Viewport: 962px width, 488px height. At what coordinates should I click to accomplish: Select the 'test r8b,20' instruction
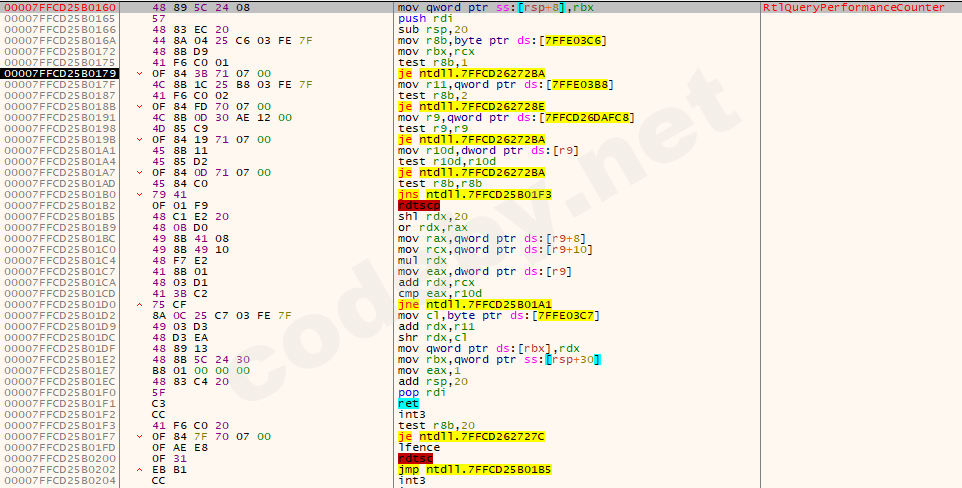pos(436,427)
